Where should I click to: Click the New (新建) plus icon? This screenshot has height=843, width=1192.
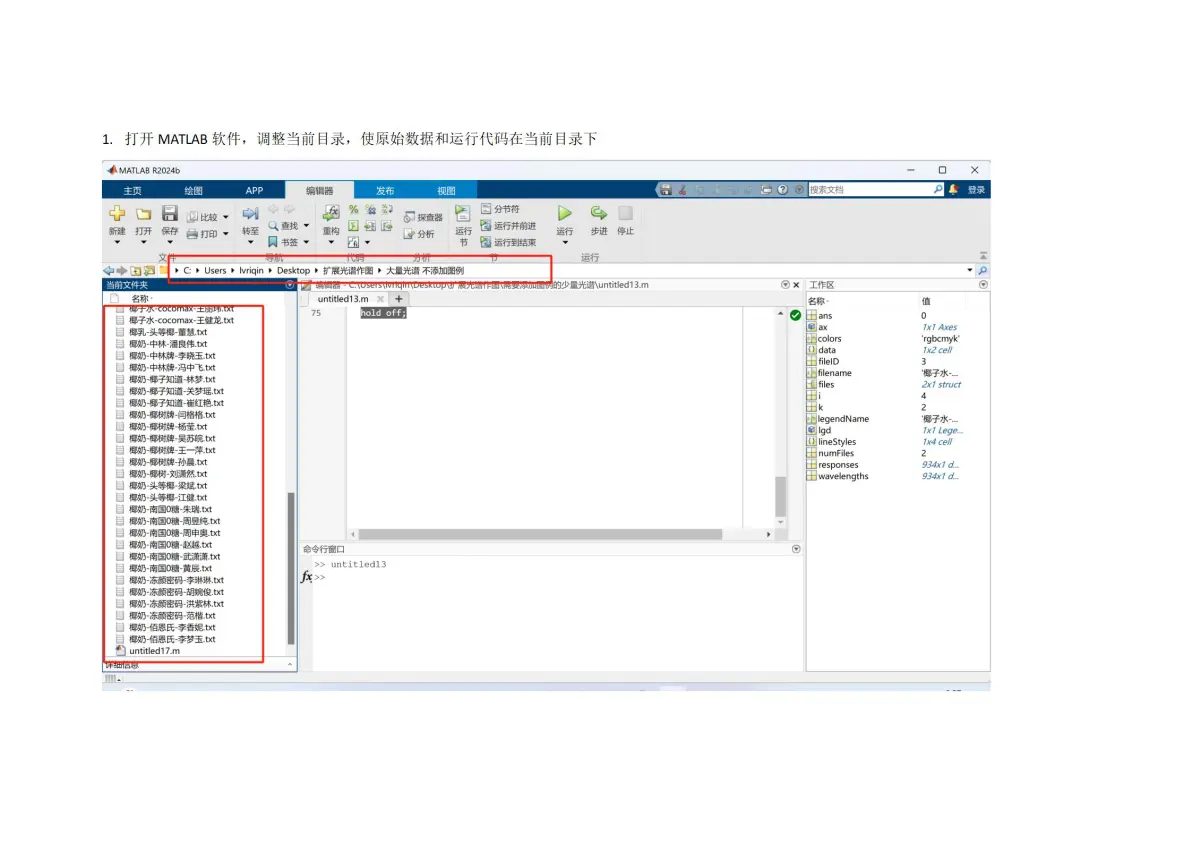click(117, 213)
